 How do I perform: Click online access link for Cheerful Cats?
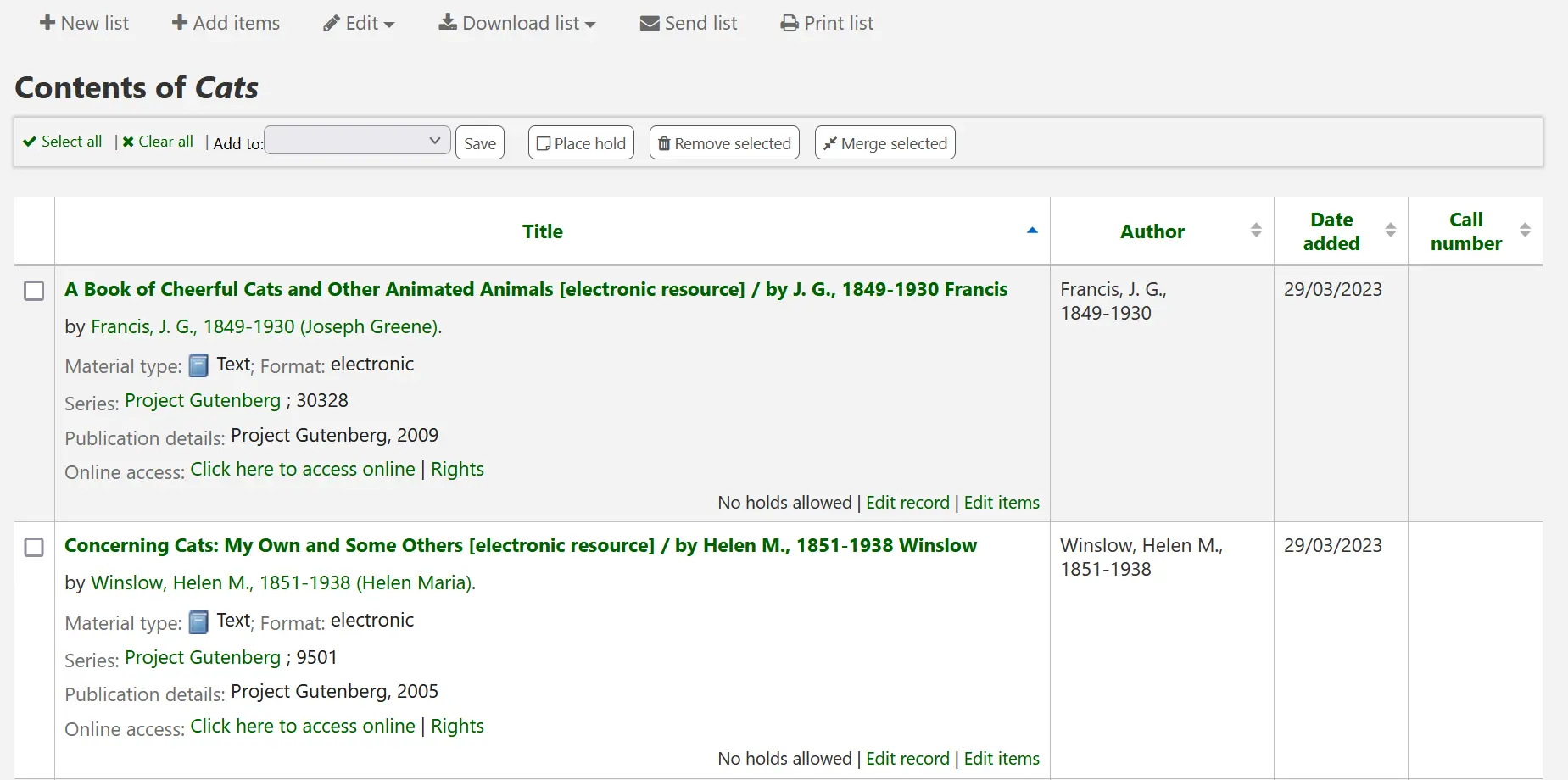pos(303,469)
